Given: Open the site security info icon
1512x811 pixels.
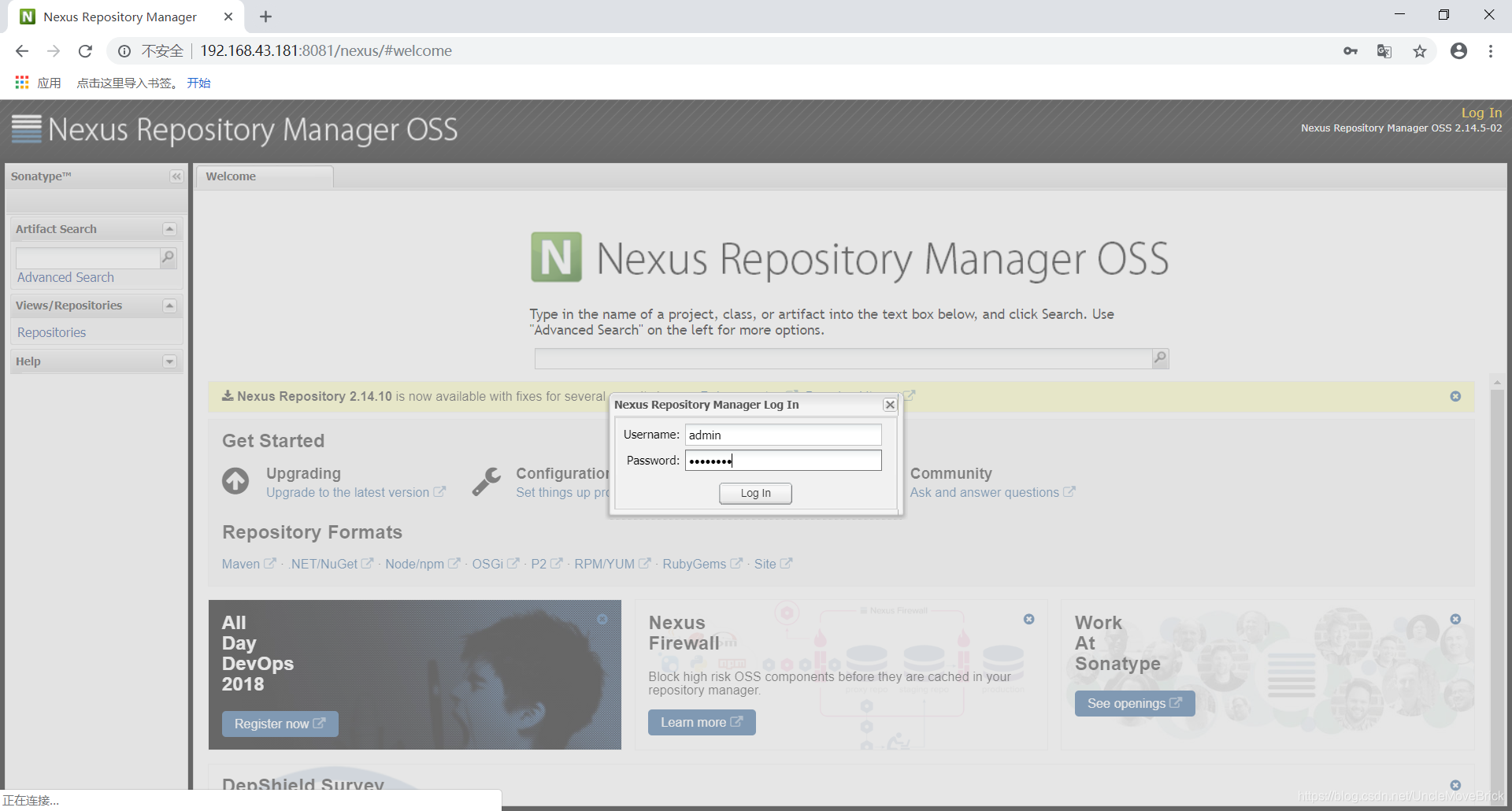Looking at the screenshot, I should pos(124,51).
